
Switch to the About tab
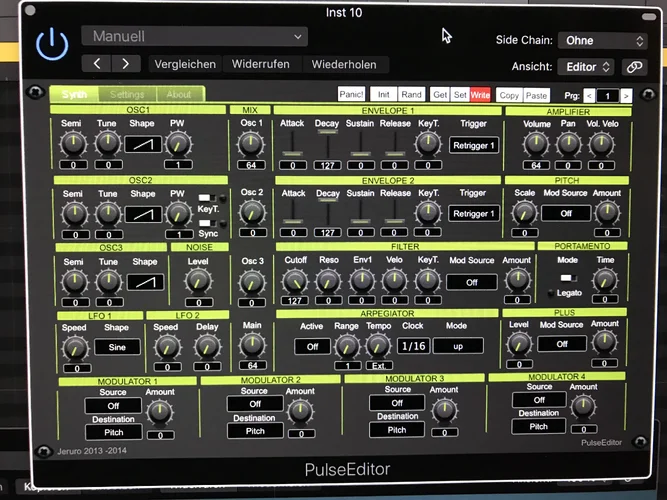point(179,95)
